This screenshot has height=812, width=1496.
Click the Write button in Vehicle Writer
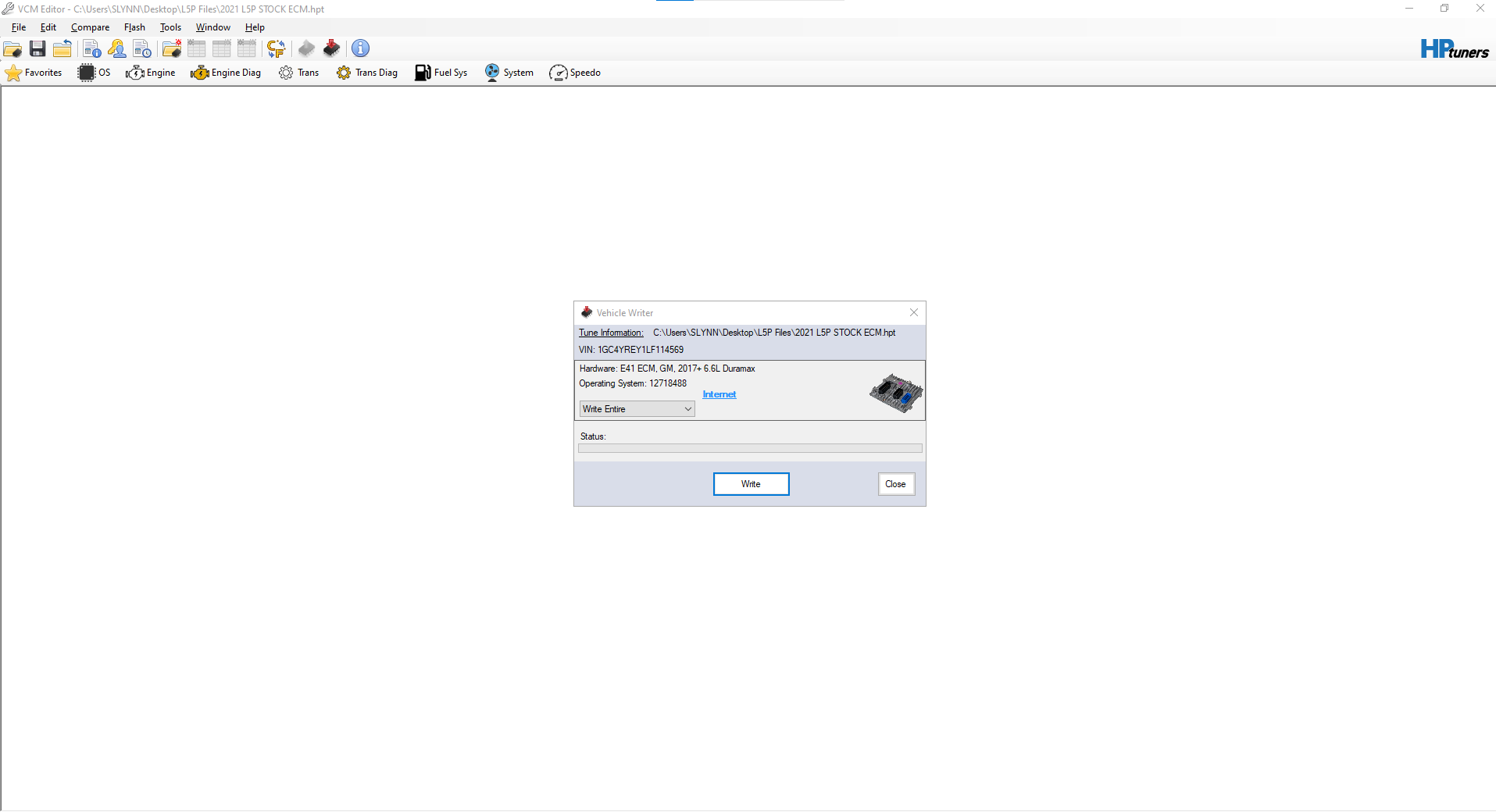point(750,483)
